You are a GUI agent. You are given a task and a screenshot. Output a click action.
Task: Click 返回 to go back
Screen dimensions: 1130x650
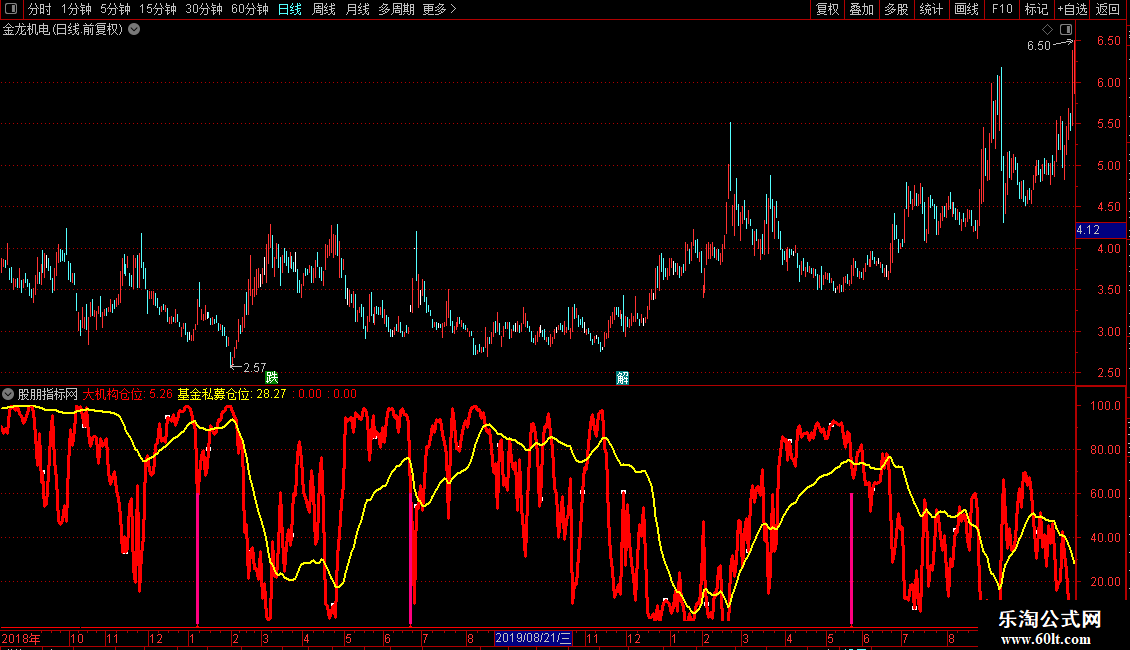pyautogui.click(x=1108, y=9)
